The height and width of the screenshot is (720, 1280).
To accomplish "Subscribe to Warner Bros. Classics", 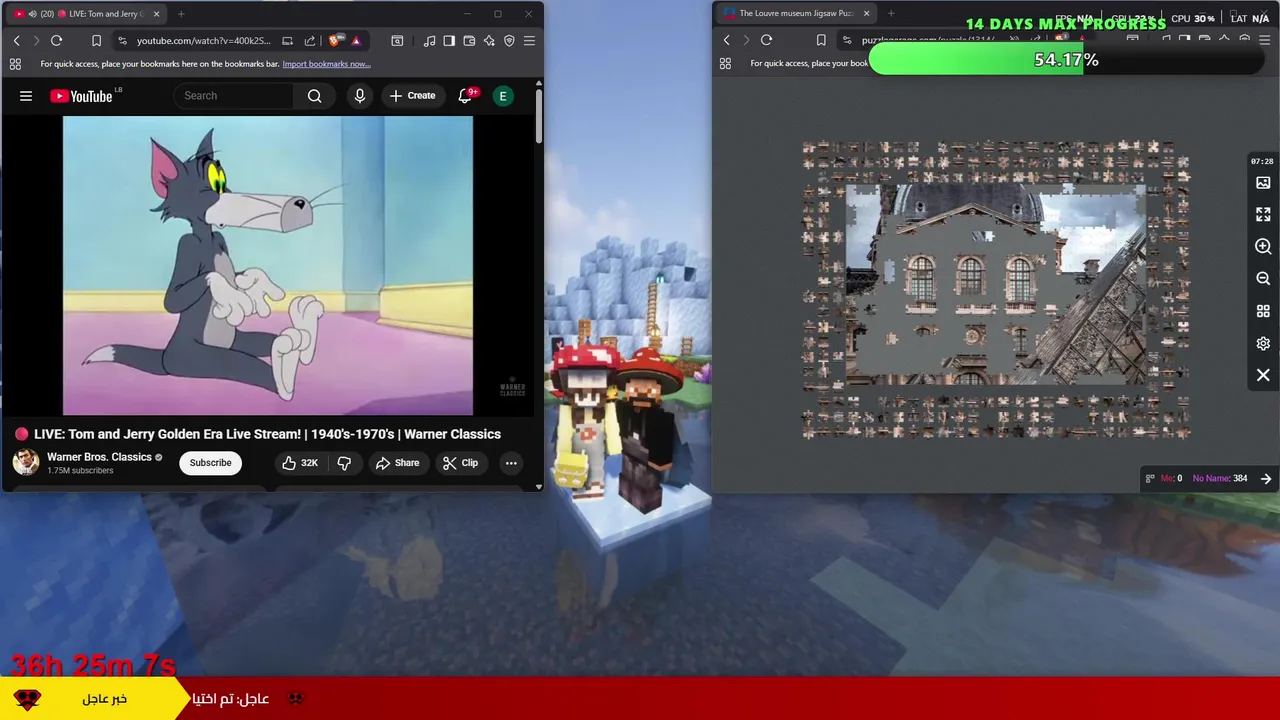I will click(210, 463).
